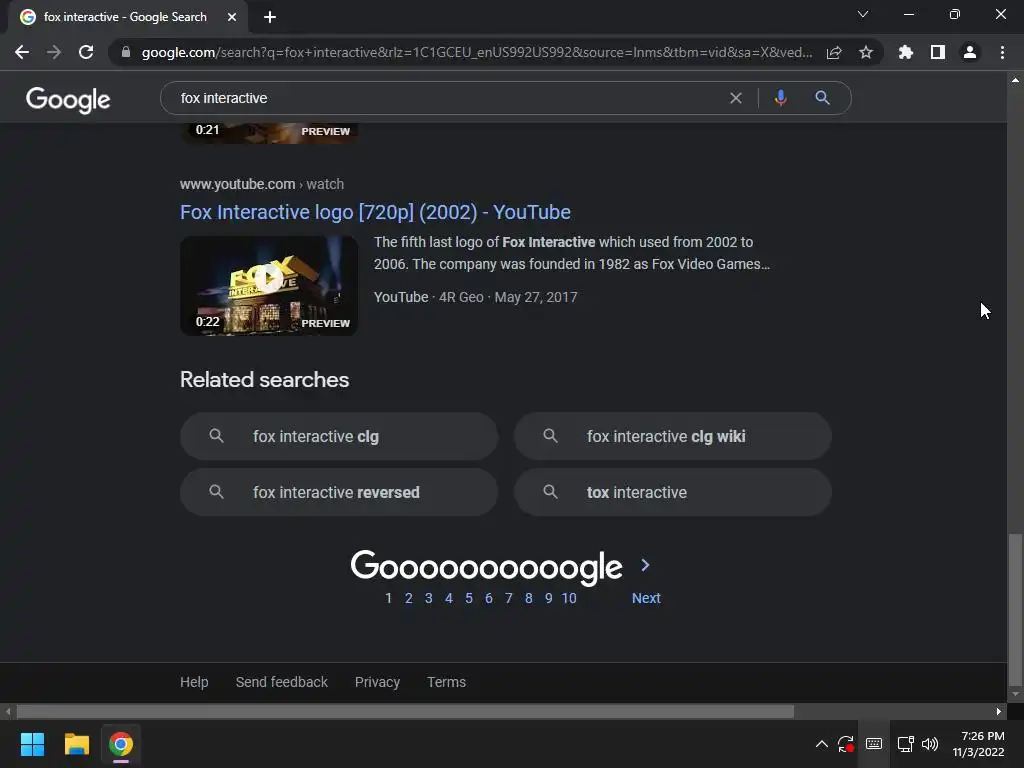View site info lock icon
The width and height of the screenshot is (1024, 768).
(x=126, y=52)
